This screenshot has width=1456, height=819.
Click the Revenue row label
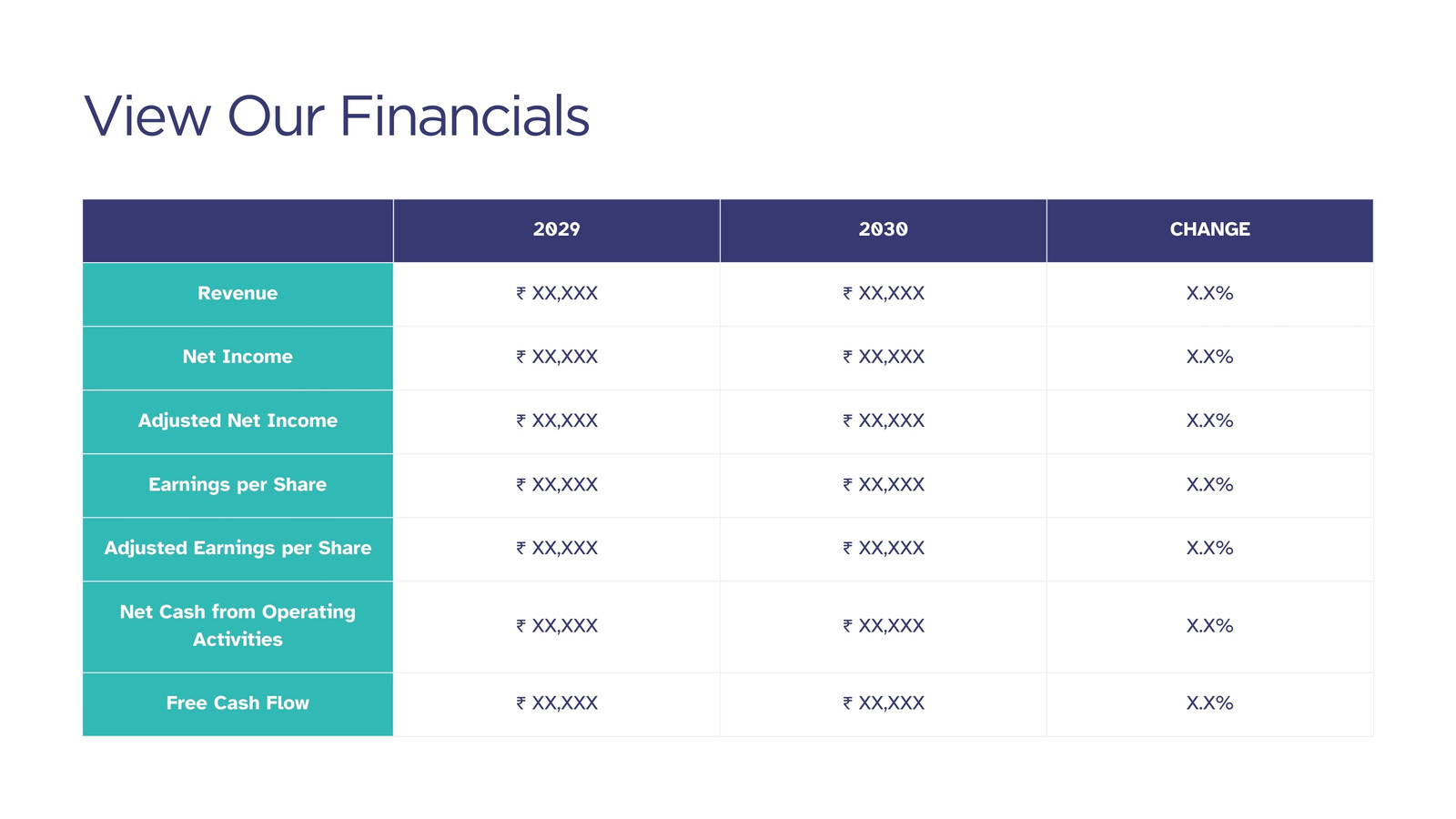238,294
